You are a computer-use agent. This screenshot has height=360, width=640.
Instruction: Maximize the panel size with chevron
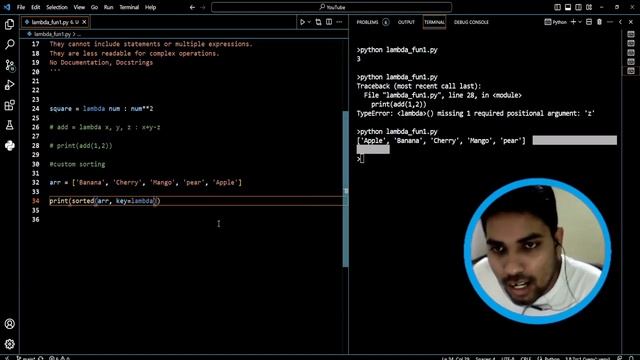(620, 22)
